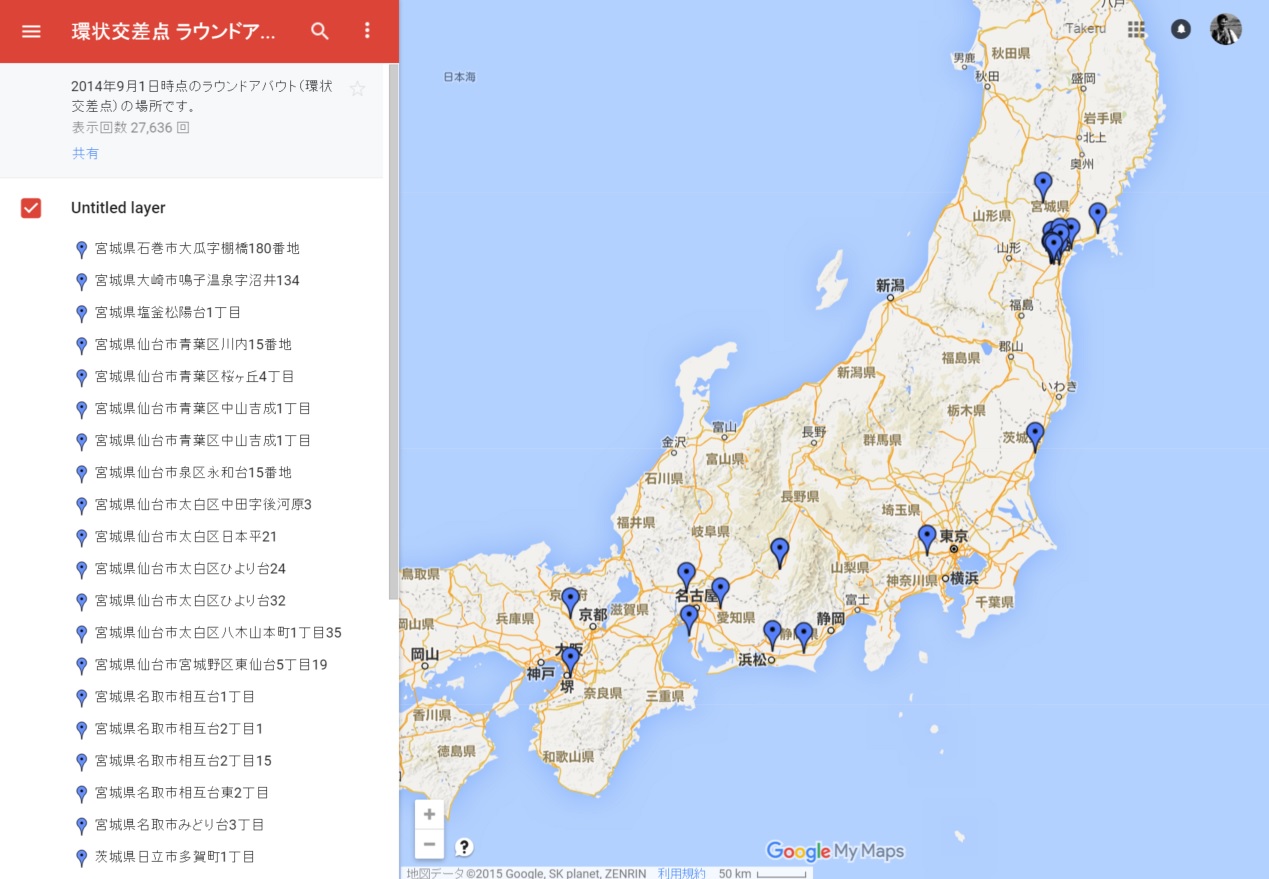This screenshot has width=1269, height=879.
Task: Select the pin just east of 名古屋 label
Action: tap(720, 592)
